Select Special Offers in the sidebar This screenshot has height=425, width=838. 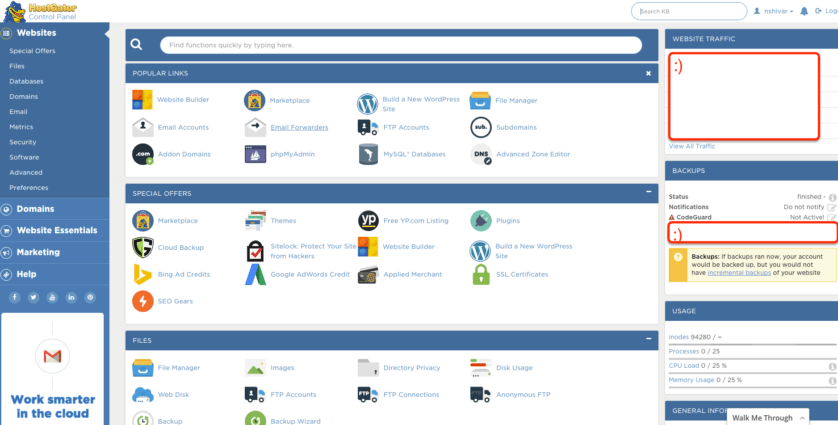tap(32, 51)
